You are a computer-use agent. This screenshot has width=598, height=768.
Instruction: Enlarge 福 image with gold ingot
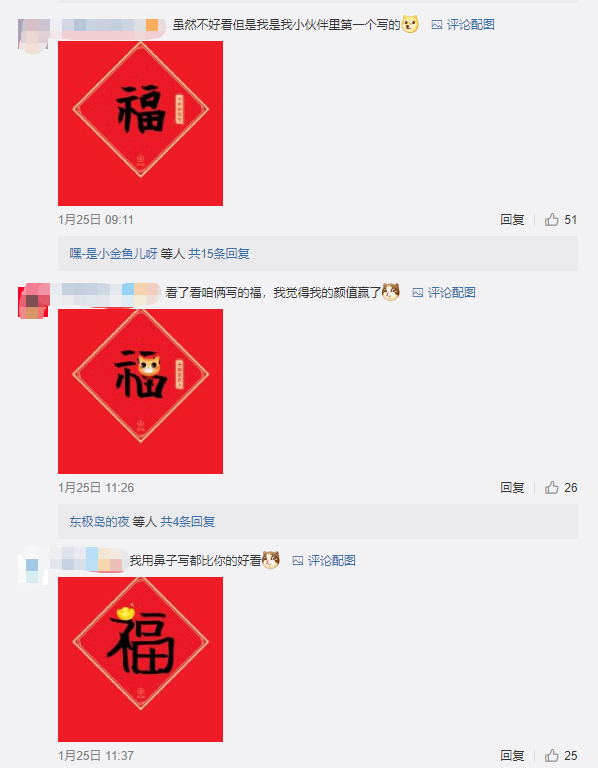[x=141, y=659]
